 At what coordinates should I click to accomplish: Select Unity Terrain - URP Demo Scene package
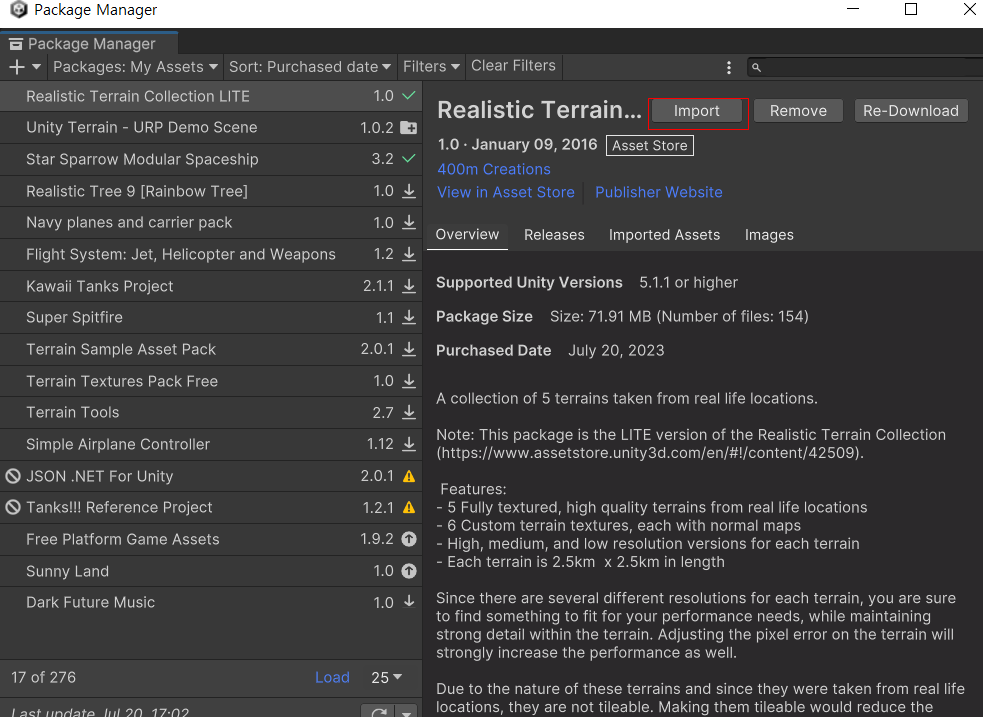tap(211, 128)
